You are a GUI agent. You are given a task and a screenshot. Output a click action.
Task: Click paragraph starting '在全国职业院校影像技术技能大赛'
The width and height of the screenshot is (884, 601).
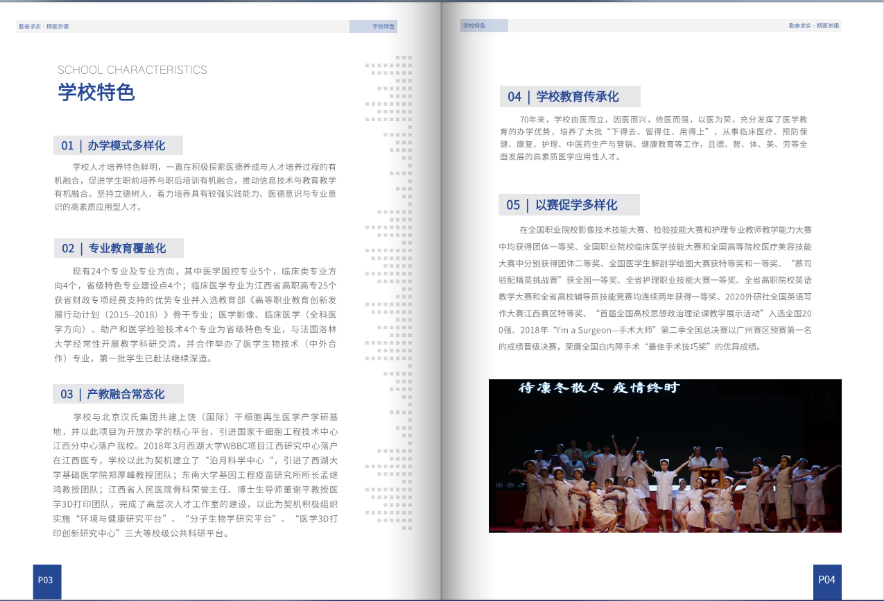pyautogui.click(x=655, y=288)
